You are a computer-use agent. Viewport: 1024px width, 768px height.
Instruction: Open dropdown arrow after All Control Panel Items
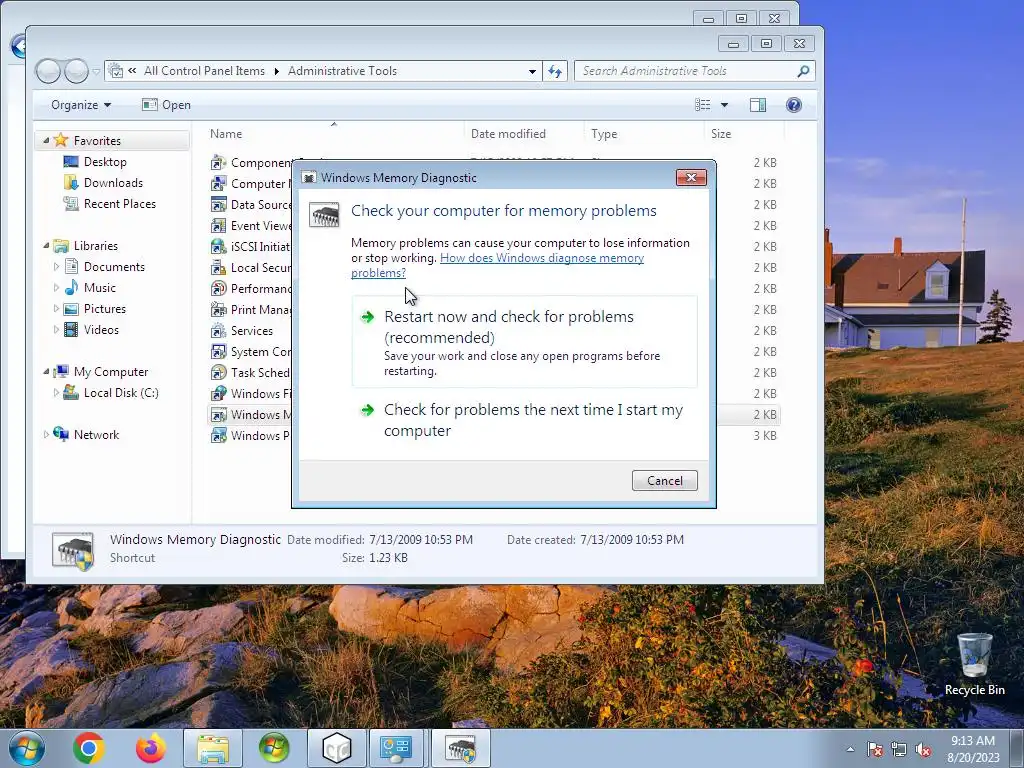click(x=276, y=71)
